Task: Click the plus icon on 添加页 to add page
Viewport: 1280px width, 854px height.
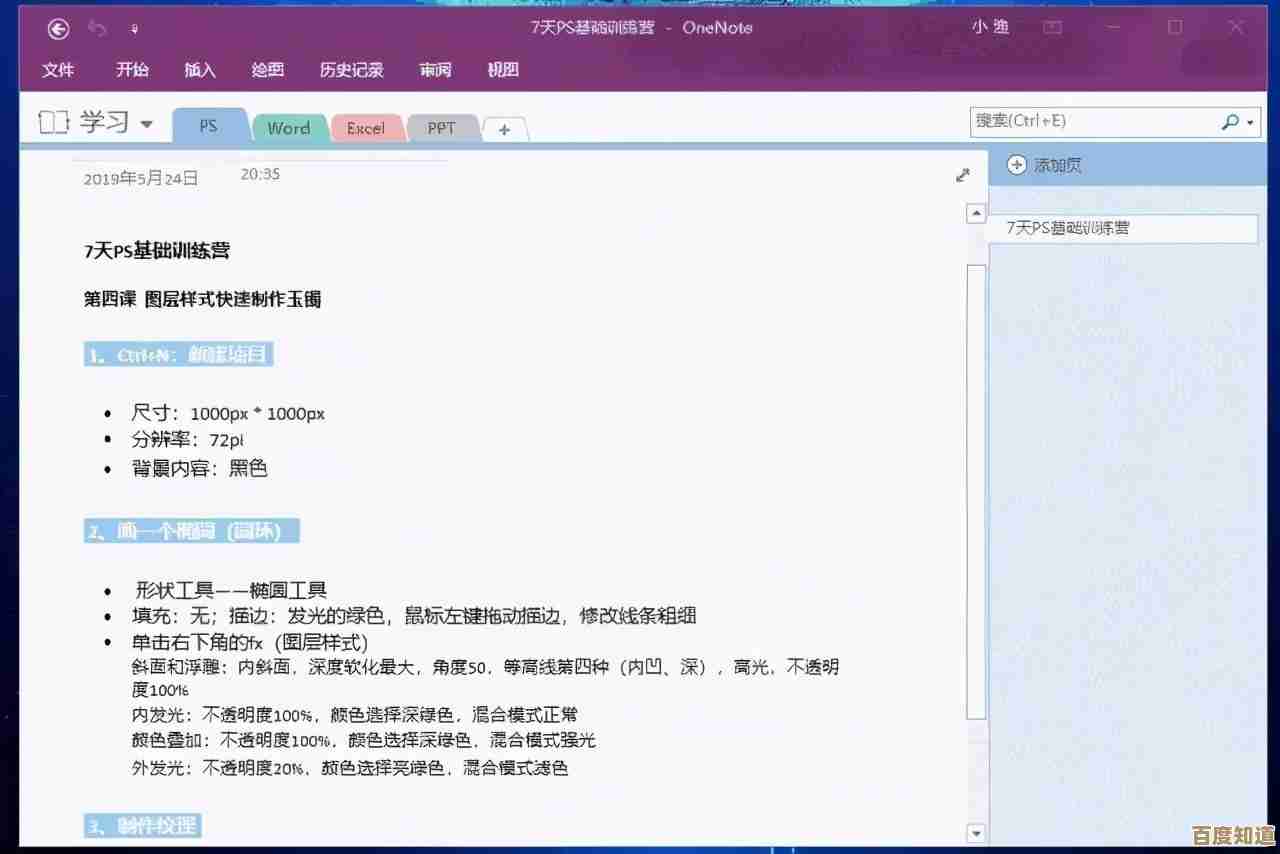Action: point(1016,164)
